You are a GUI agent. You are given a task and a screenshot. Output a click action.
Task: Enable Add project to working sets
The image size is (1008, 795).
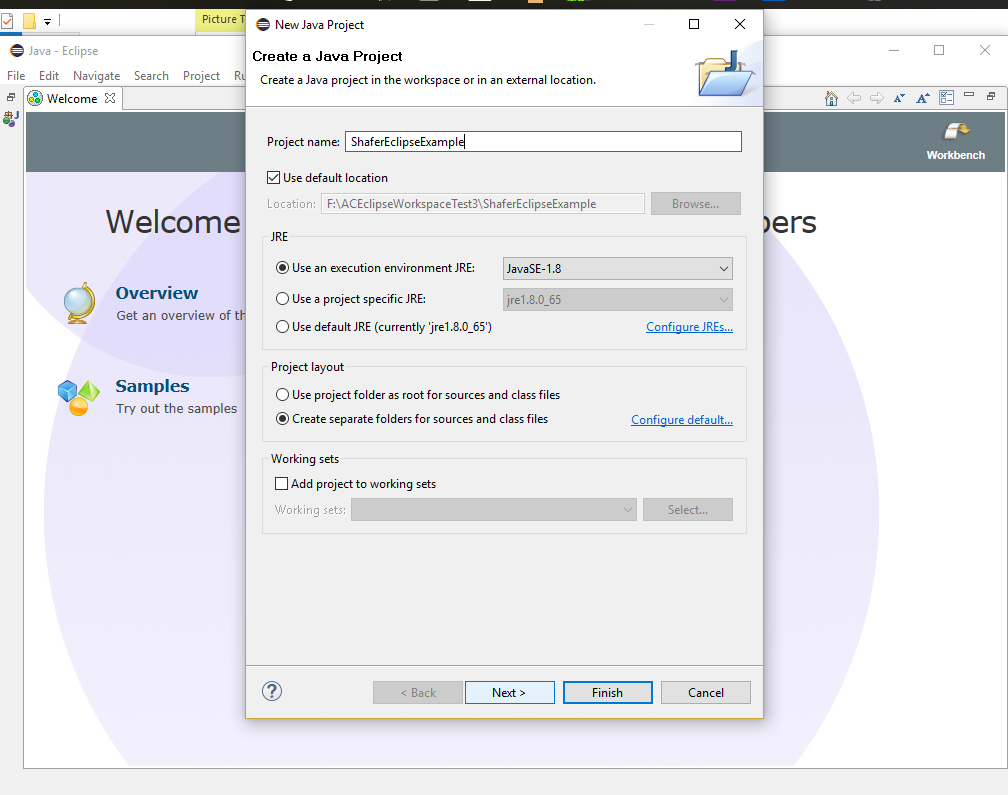point(281,483)
